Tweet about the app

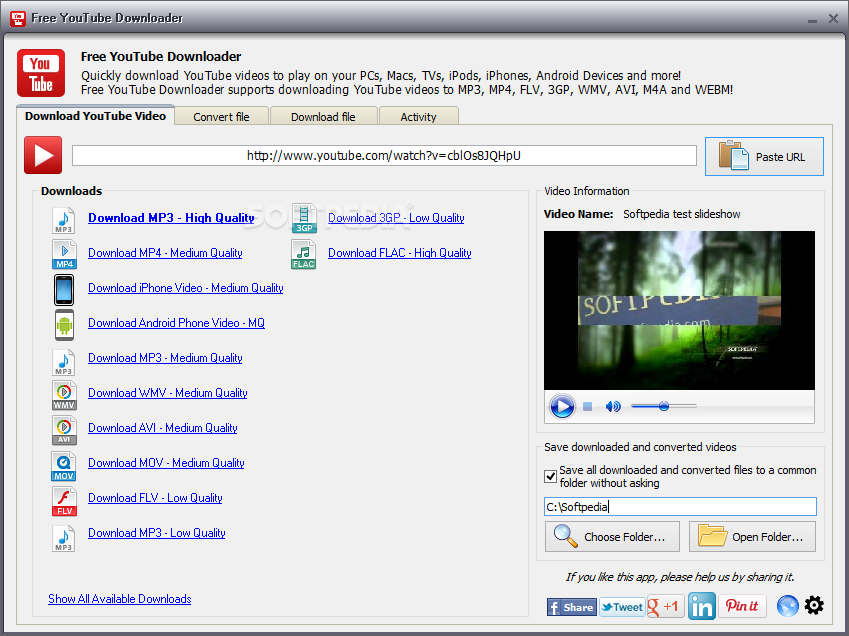click(x=622, y=607)
